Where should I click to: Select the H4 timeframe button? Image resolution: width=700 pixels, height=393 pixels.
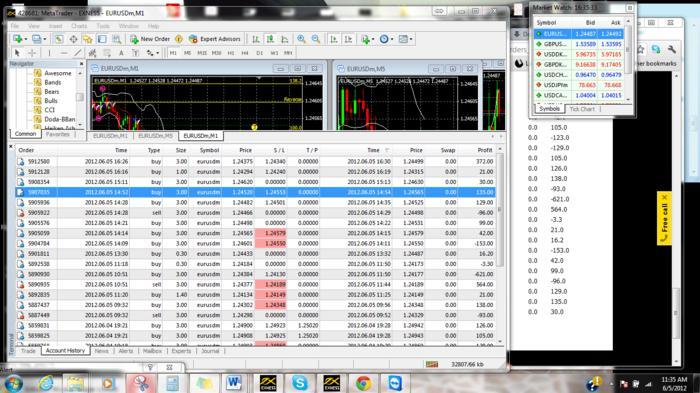(x=245, y=53)
